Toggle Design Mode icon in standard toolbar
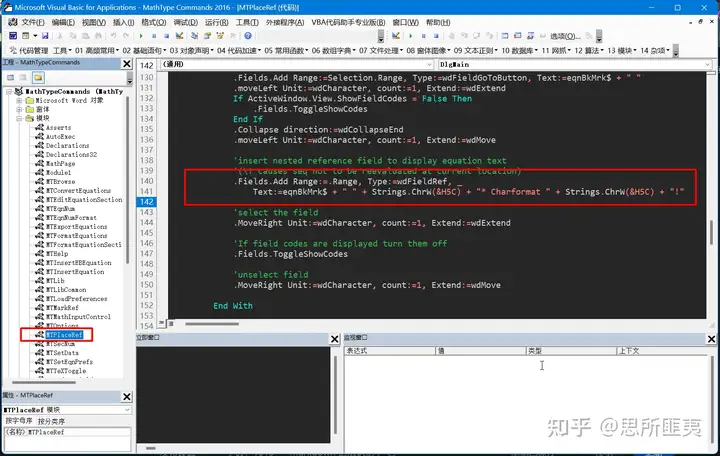 click(180, 36)
